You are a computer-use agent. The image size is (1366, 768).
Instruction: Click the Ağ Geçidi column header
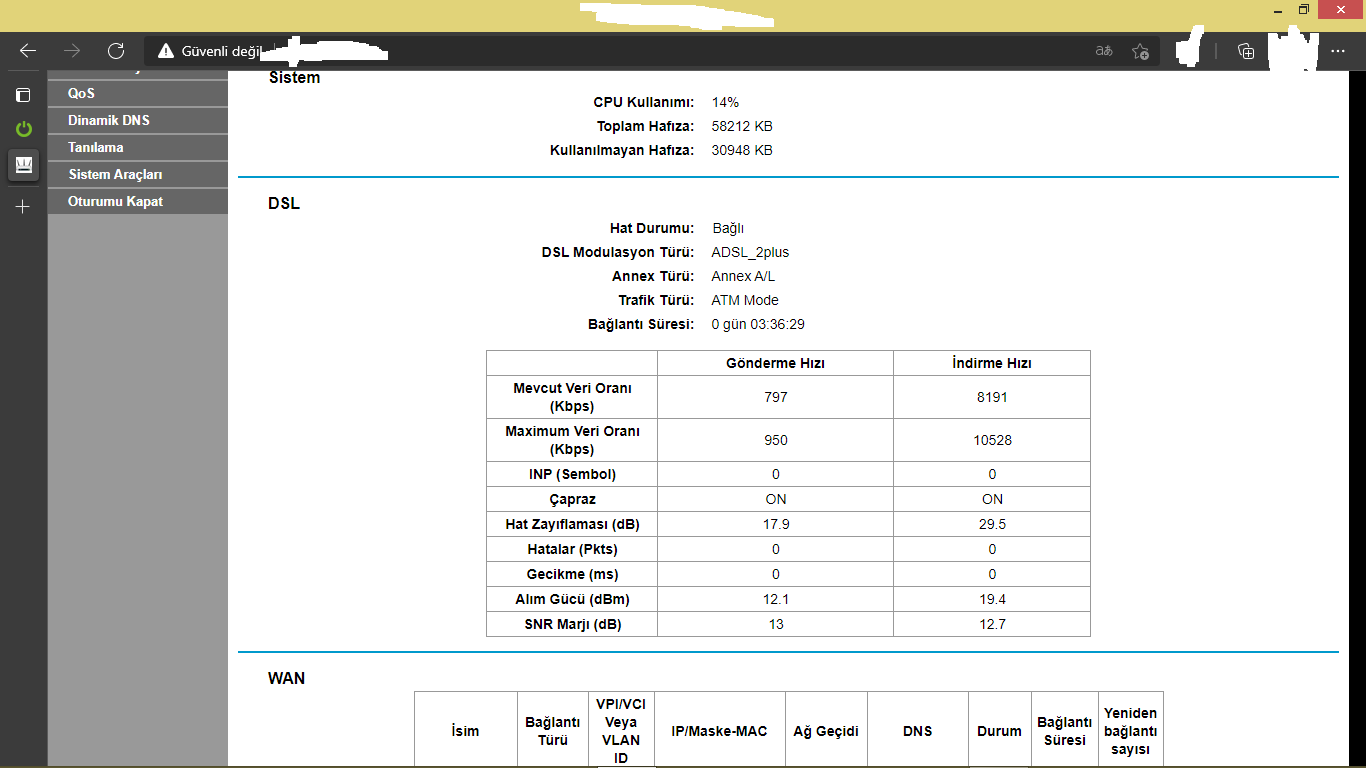coord(826,731)
